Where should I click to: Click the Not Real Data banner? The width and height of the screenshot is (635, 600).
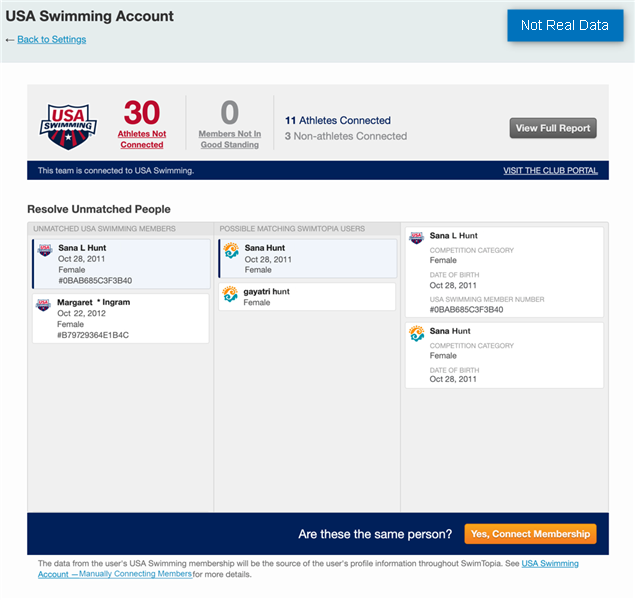pos(565,26)
